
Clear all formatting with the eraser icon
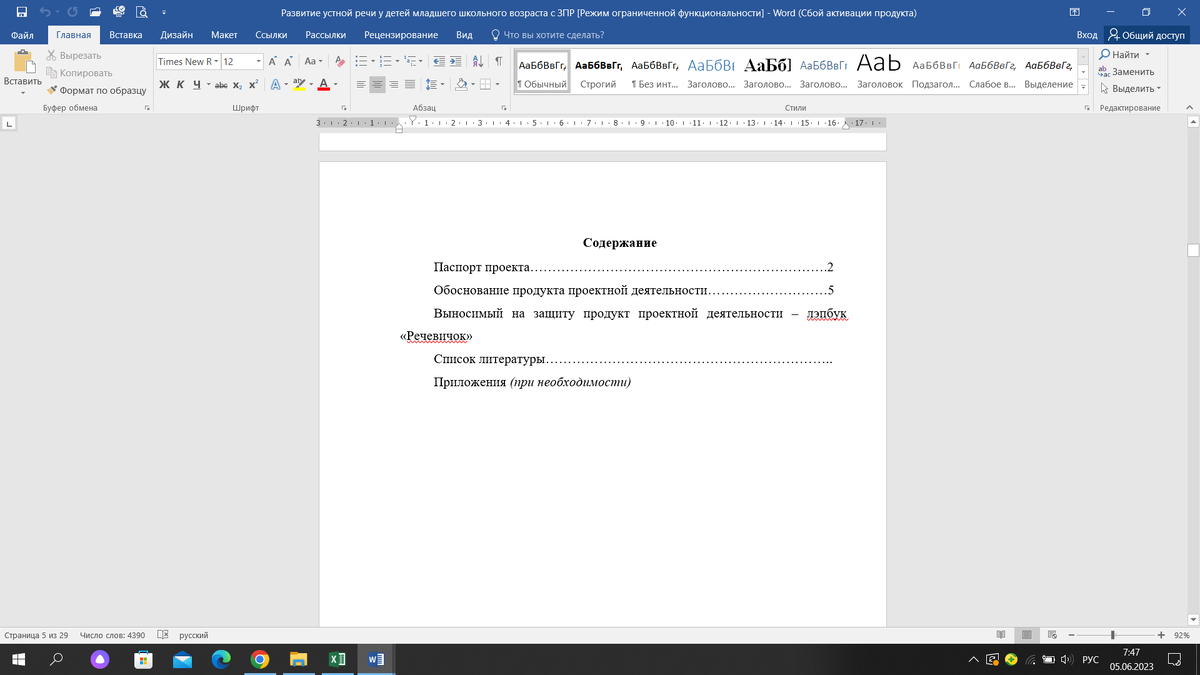340,61
